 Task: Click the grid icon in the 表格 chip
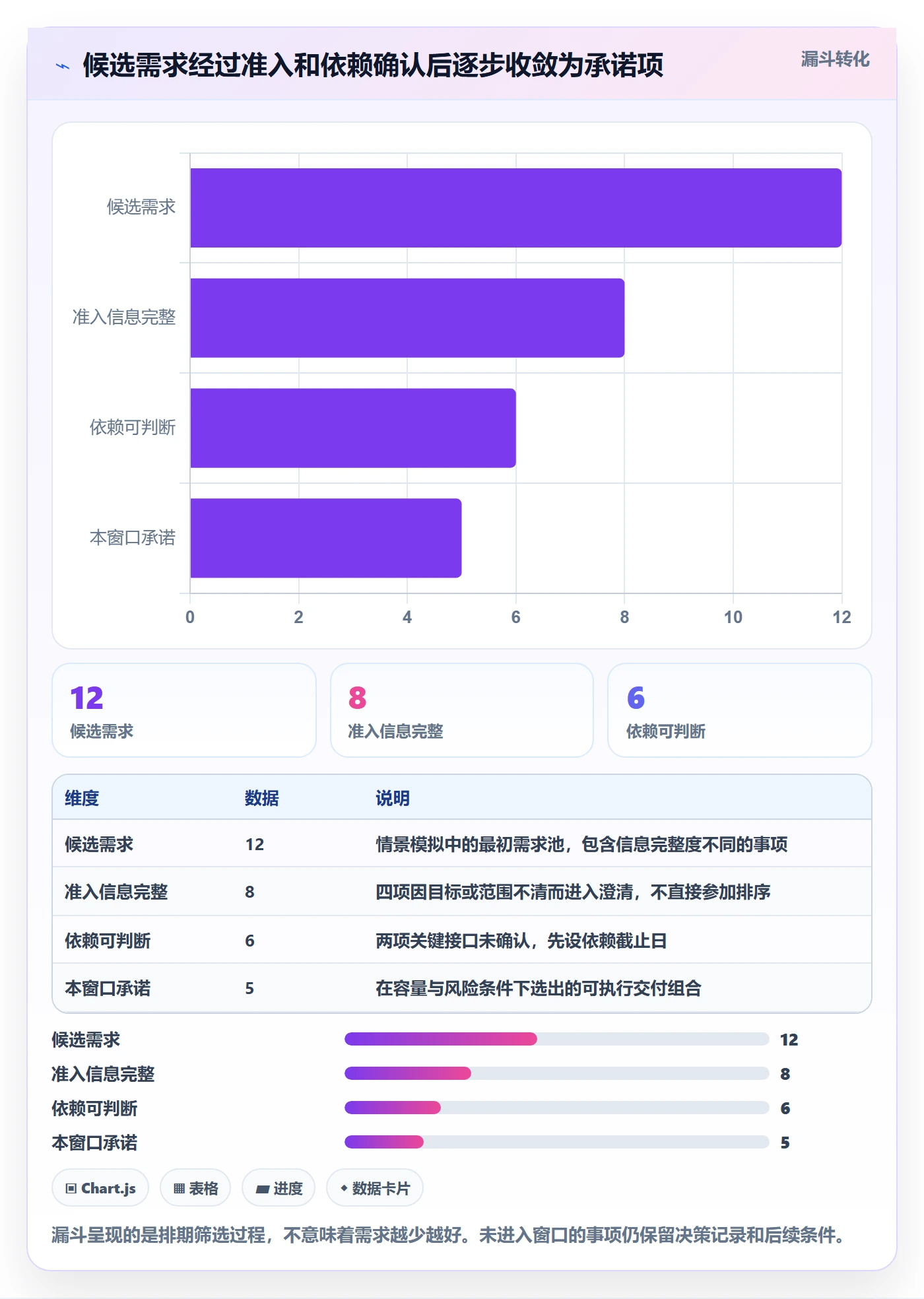coord(179,1189)
